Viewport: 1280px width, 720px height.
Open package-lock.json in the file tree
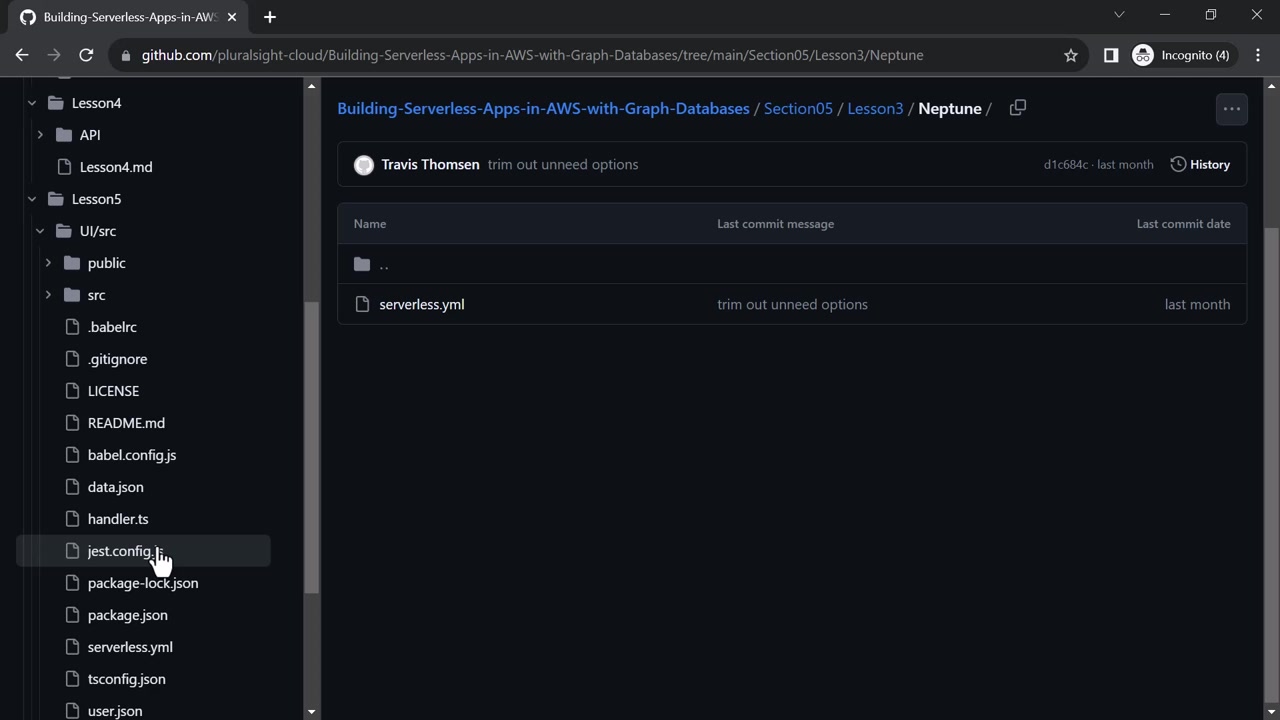[143, 583]
